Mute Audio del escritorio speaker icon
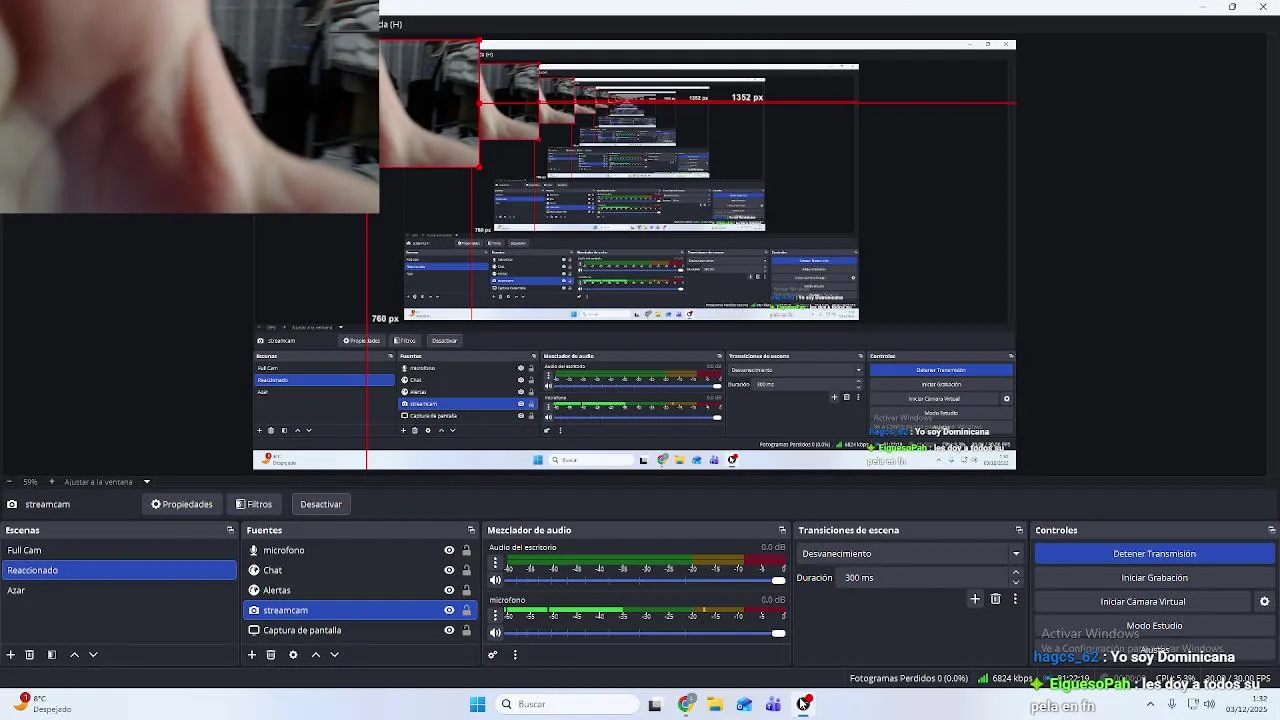 coord(495,580)
